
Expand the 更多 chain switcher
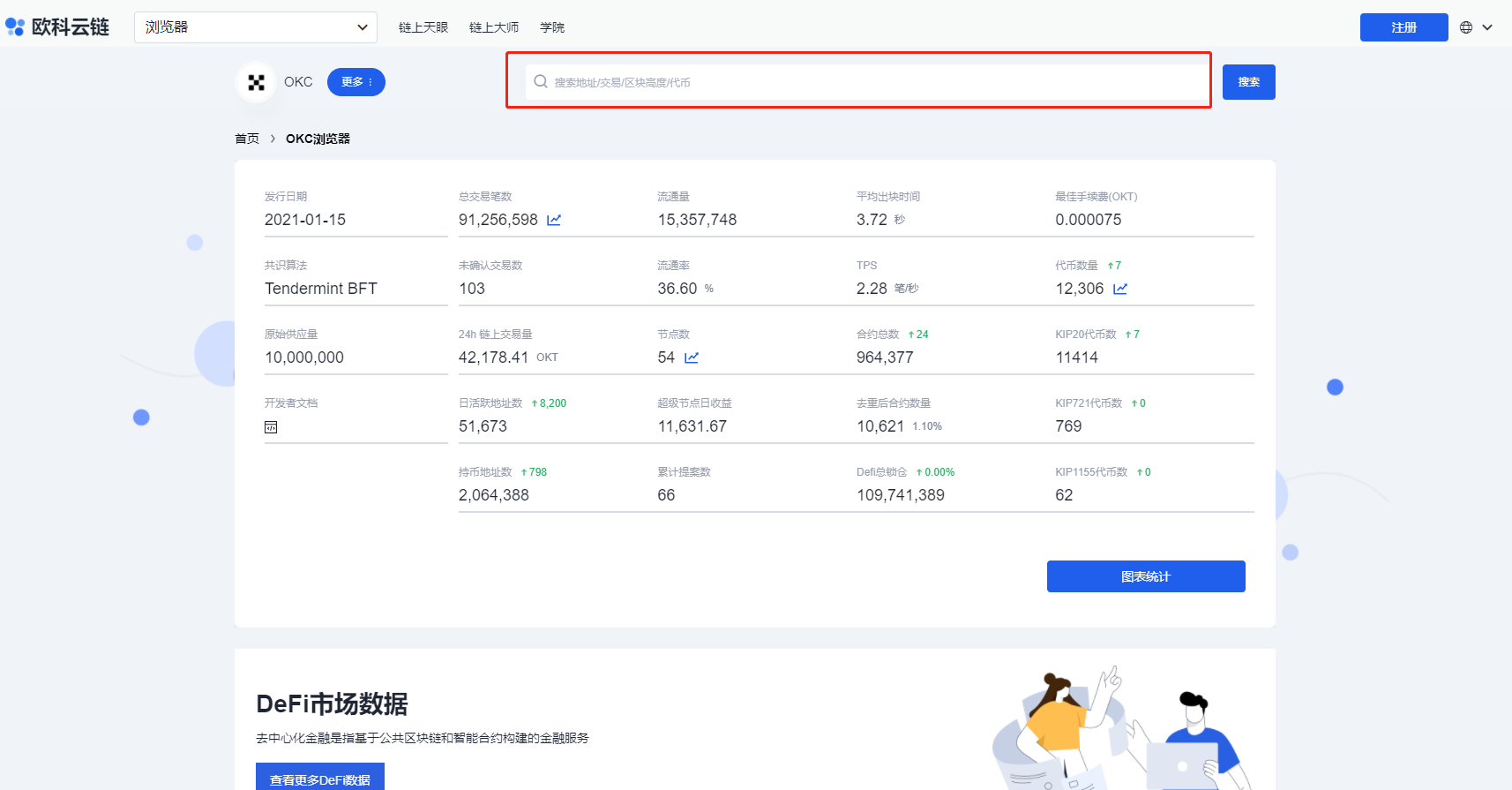point(356,82)
